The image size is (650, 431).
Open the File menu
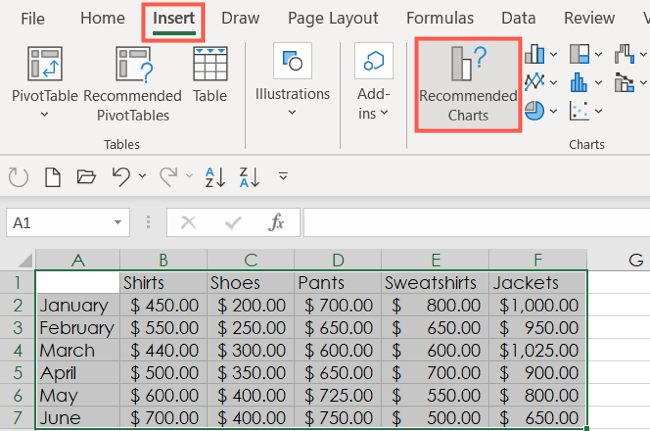[32, 18]
